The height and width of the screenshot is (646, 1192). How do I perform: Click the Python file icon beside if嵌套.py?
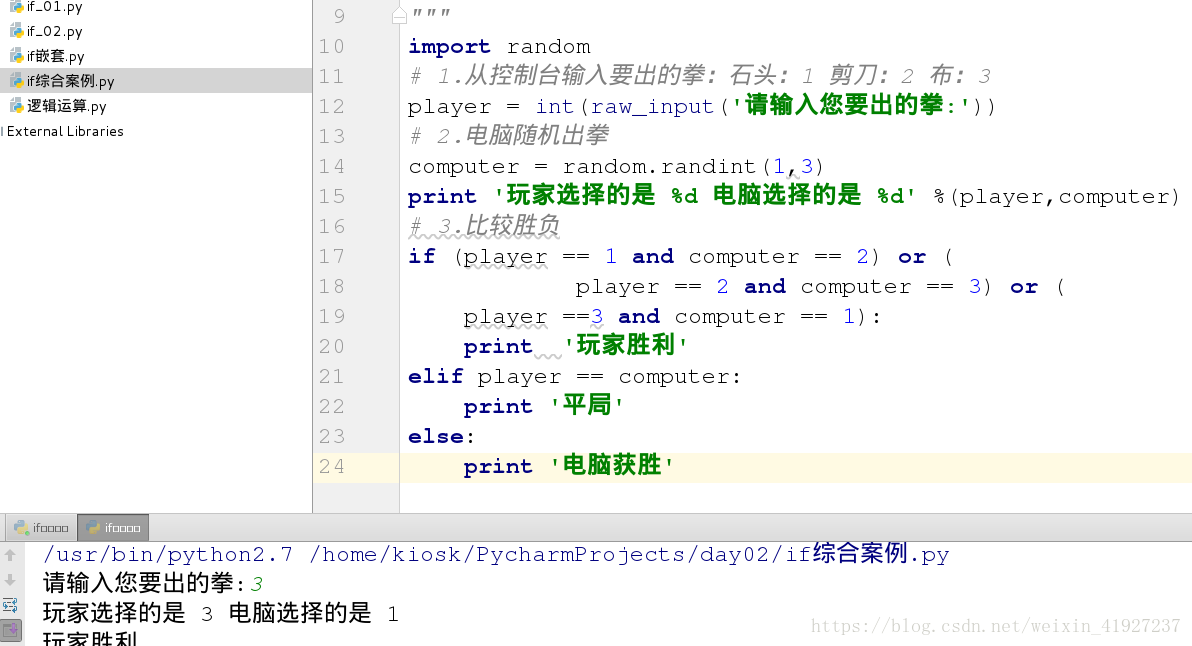(x=16, y=56)
